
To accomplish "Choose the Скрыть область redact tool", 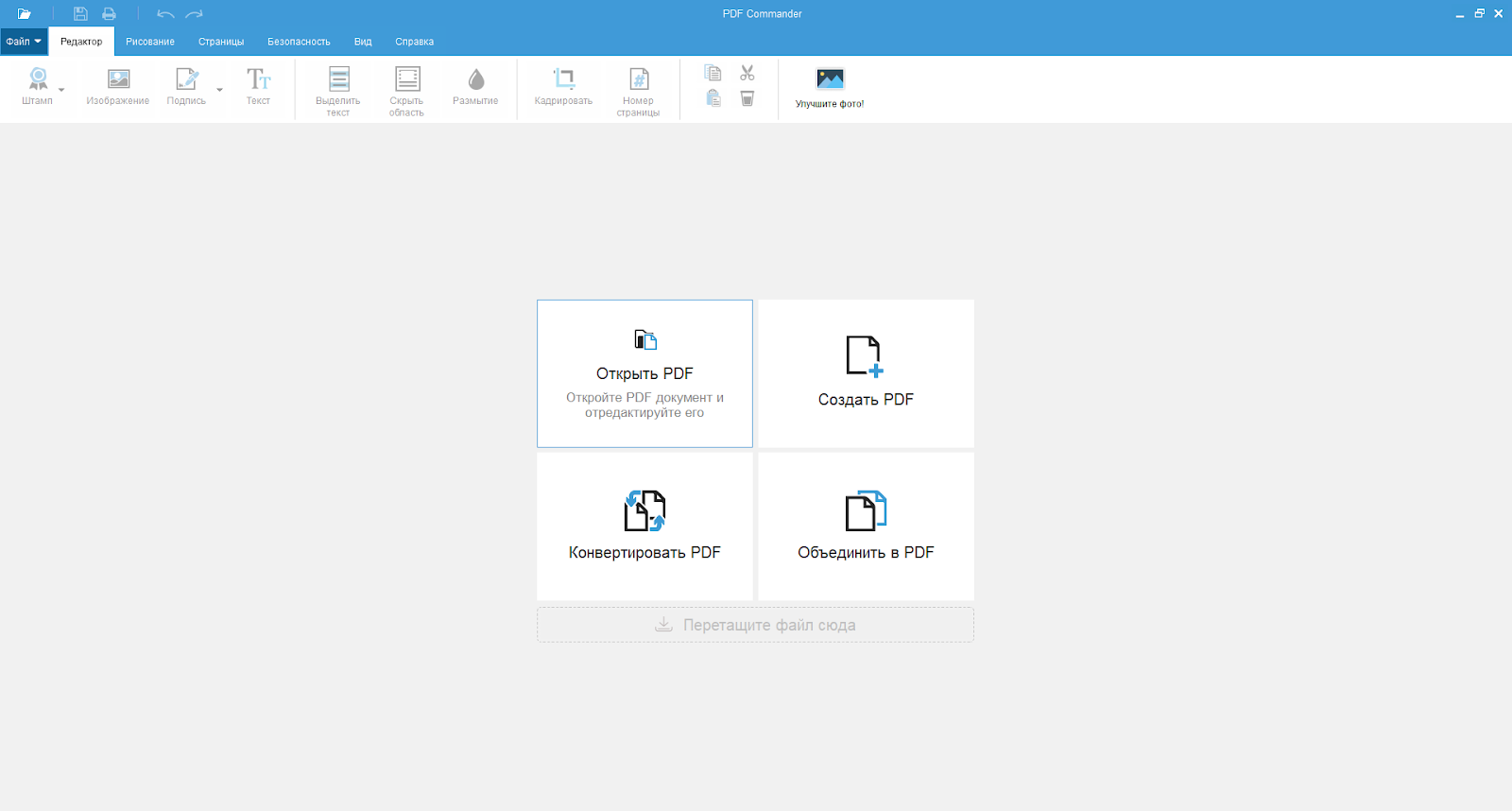I will click(406, 92).
